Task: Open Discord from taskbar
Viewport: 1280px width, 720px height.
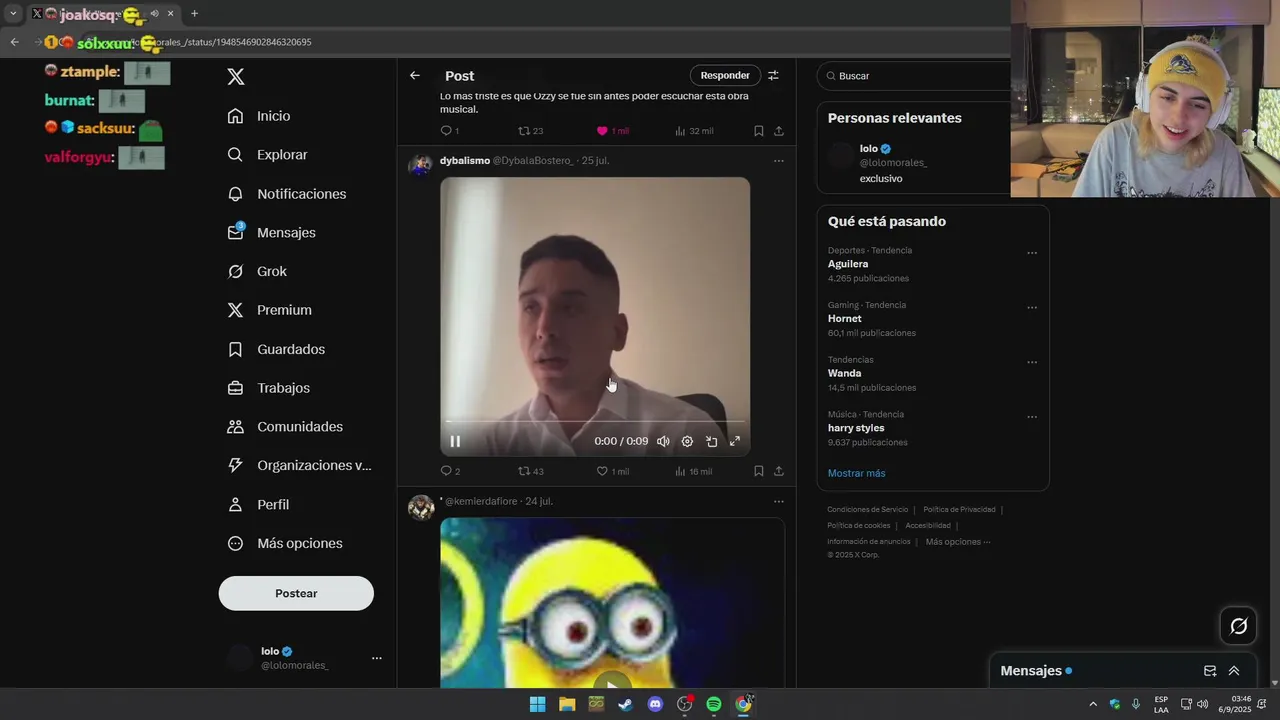Action: 655,704
